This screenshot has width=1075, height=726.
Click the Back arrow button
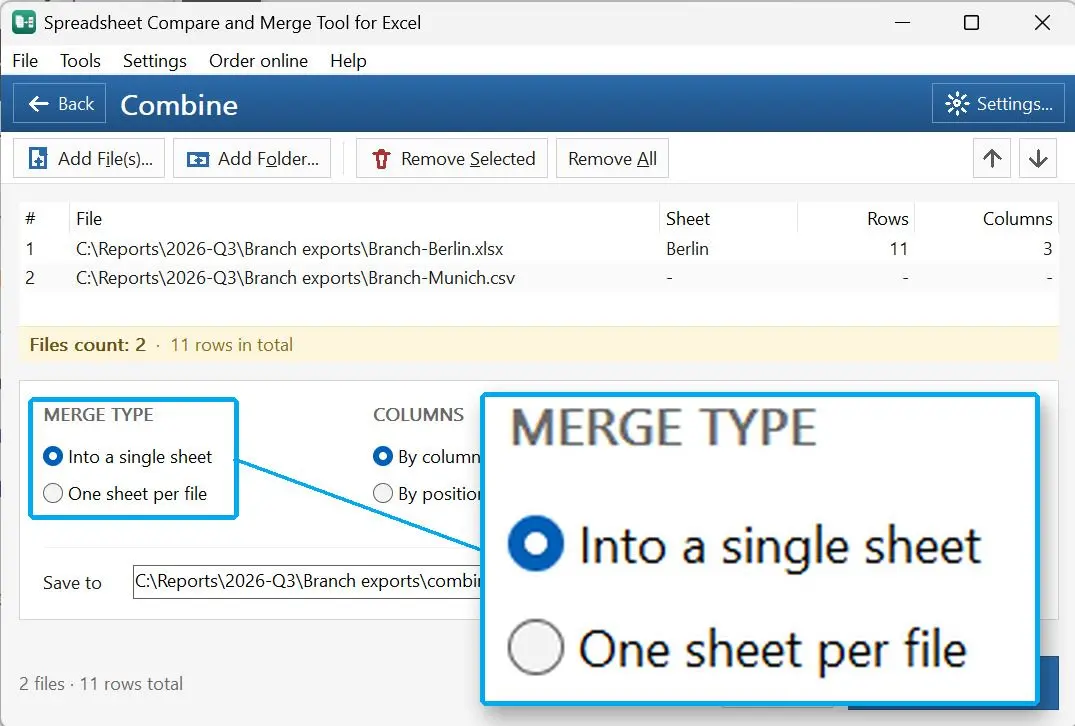[x=60, y=104]
